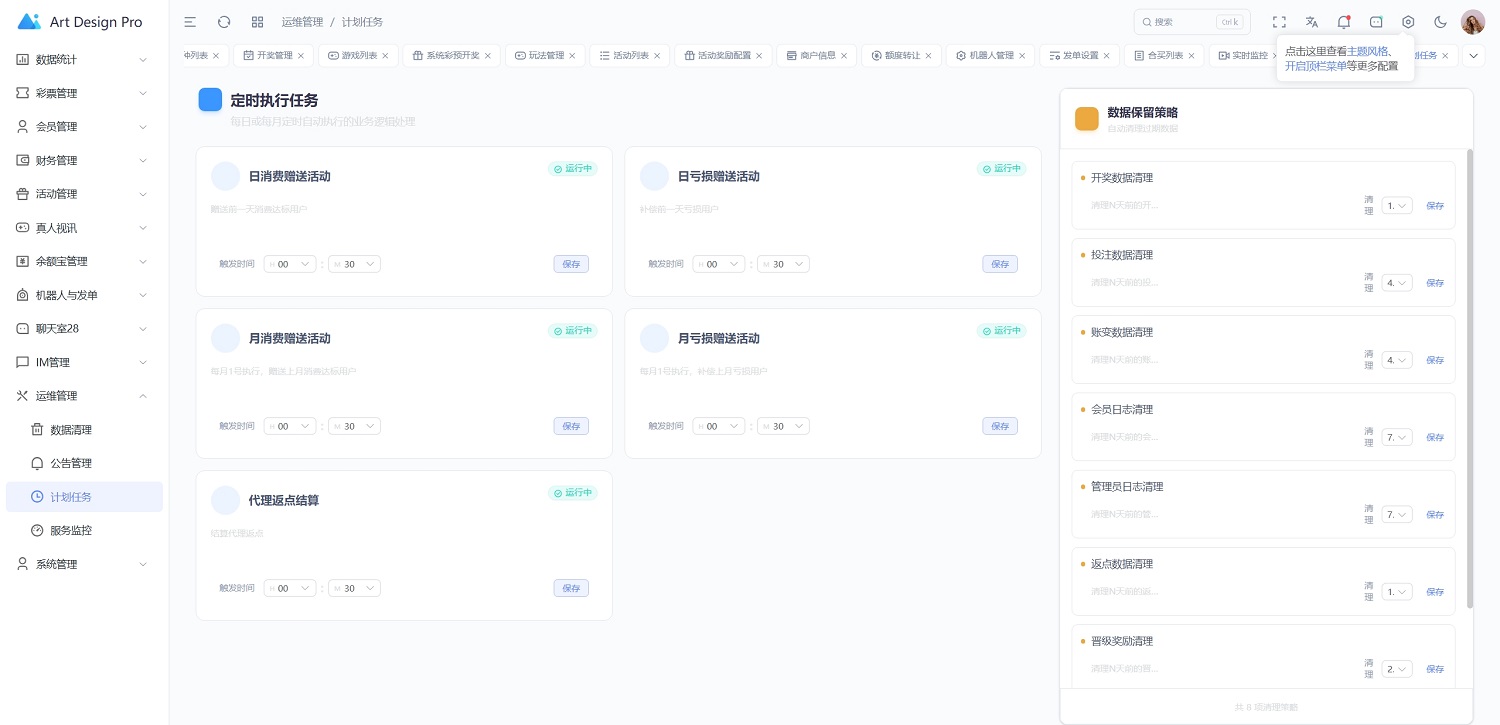
Task: Open the hour dropdown for 日消费赠送活动
Action: 290,264
